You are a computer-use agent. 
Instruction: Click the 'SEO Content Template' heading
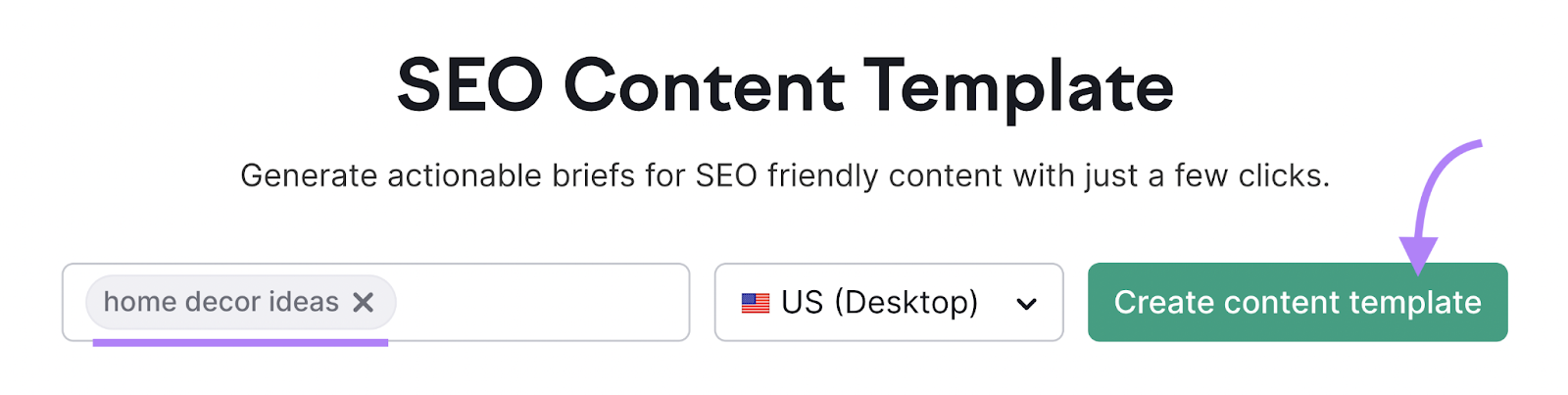click(785, 85)
